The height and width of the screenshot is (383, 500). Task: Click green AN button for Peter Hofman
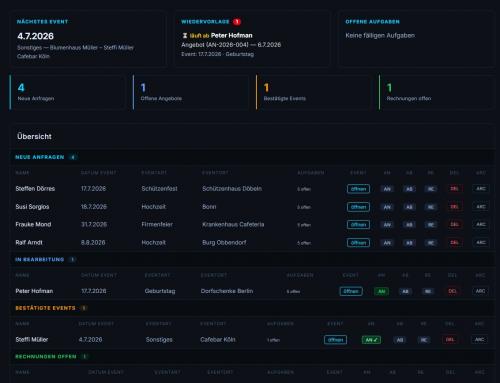click(x=381, y=291)
